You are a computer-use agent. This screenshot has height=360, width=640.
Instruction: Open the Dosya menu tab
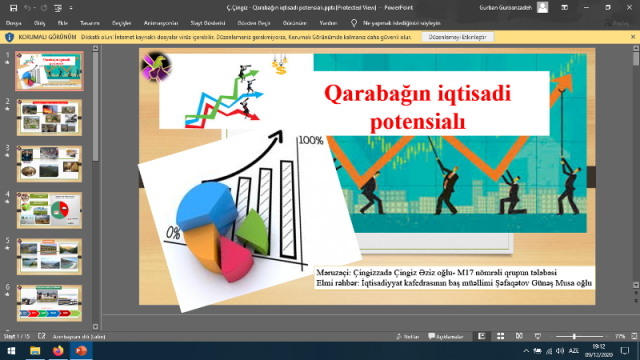[x=13, y=23]
